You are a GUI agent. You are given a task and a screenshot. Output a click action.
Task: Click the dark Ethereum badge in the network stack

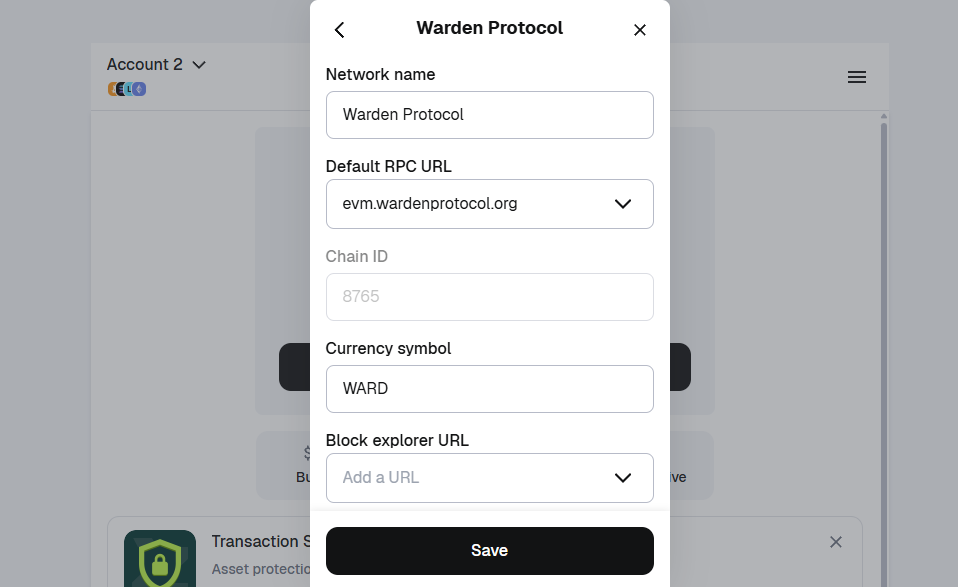coord(121,89)
